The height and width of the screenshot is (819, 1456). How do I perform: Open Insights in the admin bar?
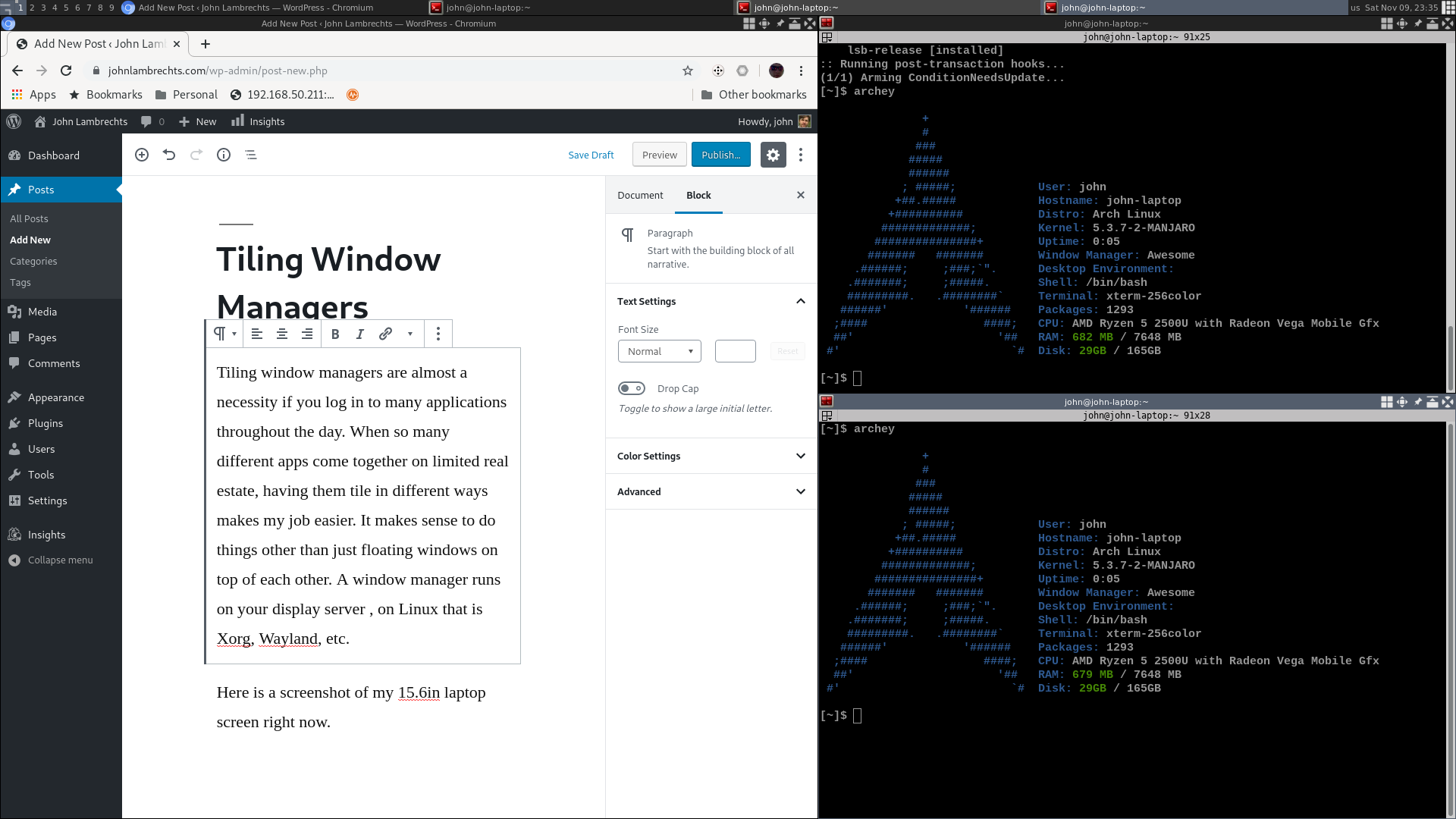(x=259, y=121)
